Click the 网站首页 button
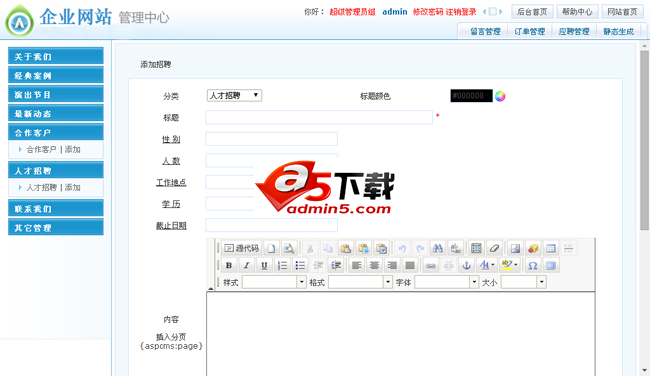The image size is (650, 376). (x=622, y=12)
